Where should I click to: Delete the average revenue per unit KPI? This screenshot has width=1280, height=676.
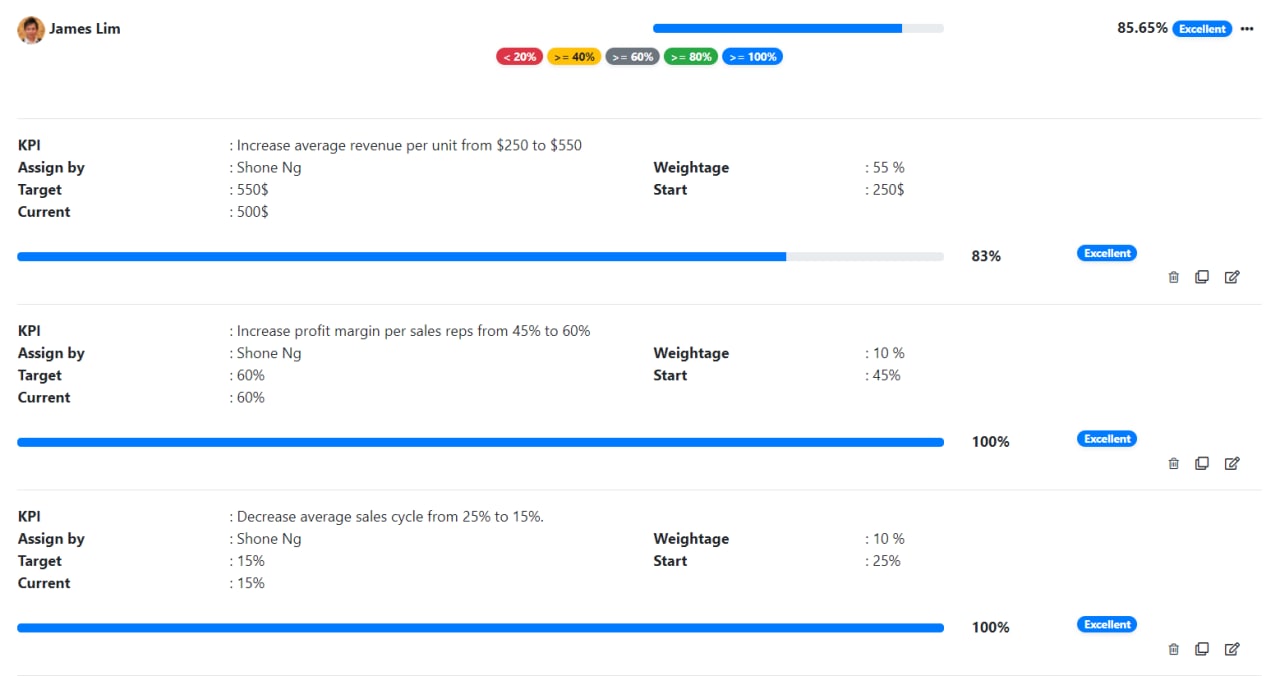tap(1174, 277)
